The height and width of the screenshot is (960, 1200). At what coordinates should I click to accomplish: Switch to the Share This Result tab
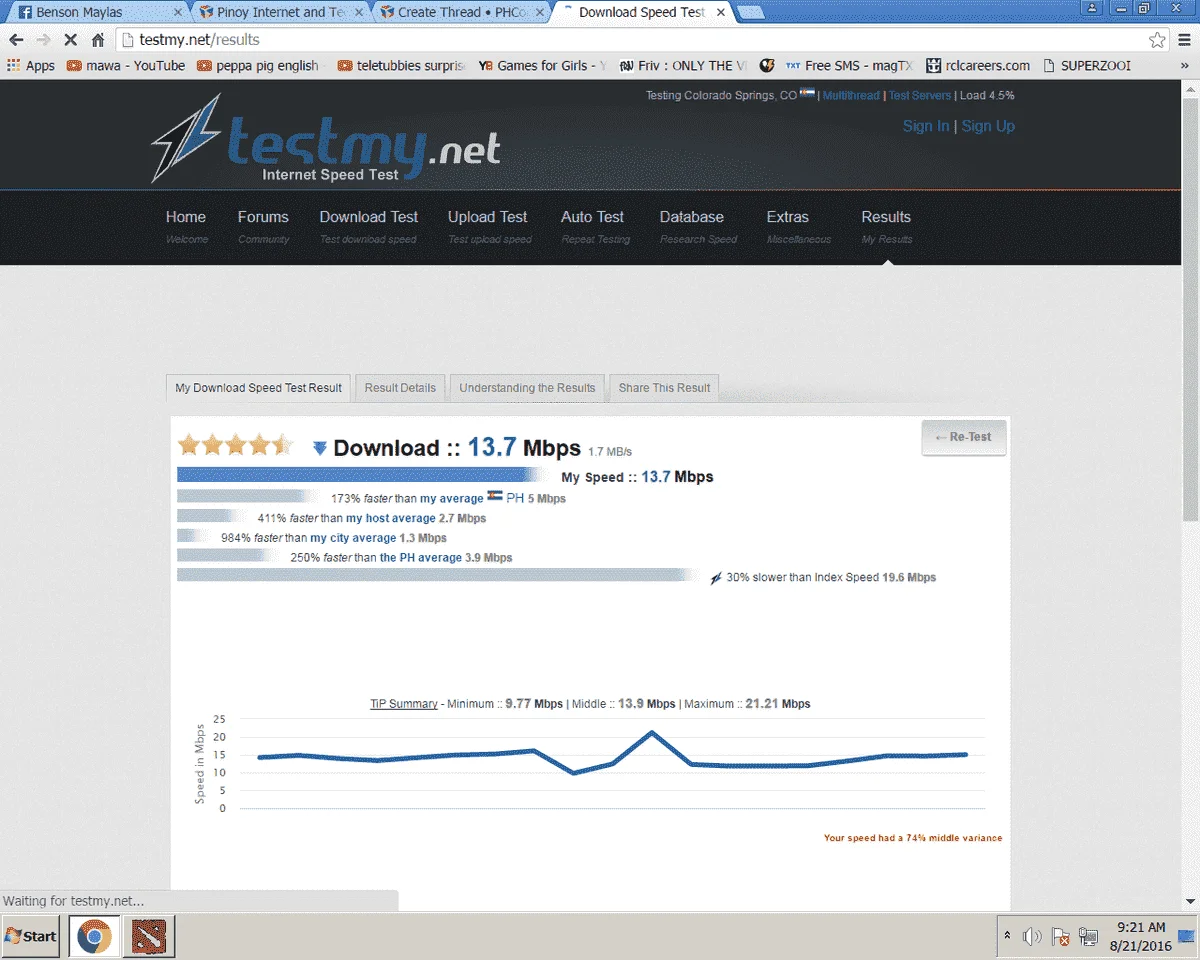coord(664,388)
